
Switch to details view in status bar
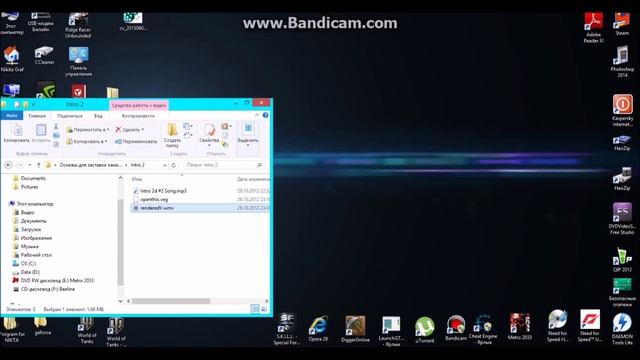point(255,309)
